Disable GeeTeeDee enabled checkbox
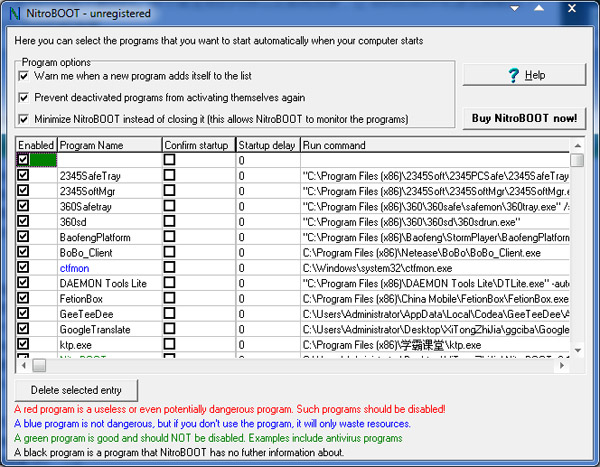Image resolution: width=600 pixels, height=467 pixels. pos(23,313)
